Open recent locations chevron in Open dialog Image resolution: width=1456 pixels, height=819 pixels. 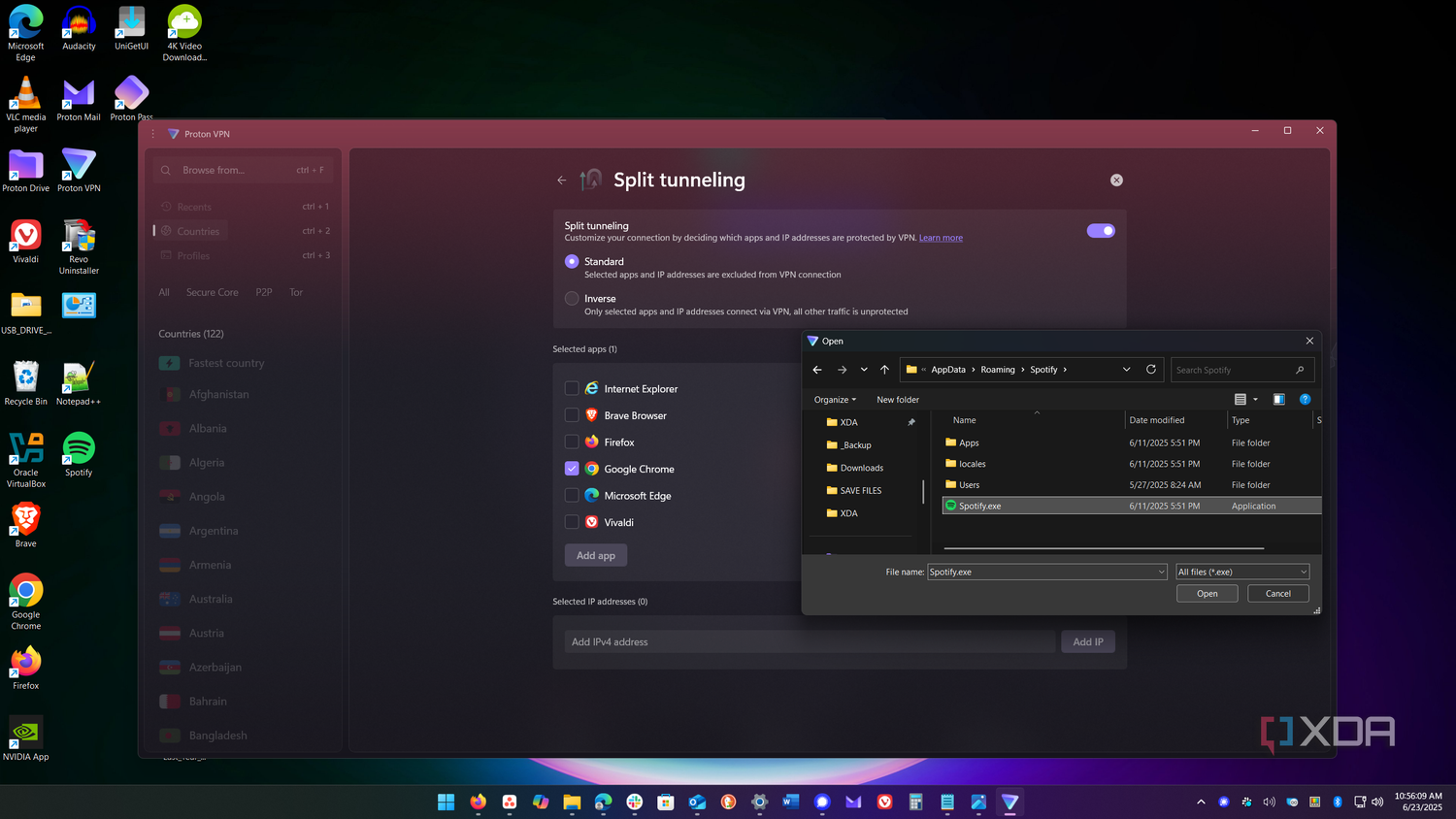[x=864, y=370]
